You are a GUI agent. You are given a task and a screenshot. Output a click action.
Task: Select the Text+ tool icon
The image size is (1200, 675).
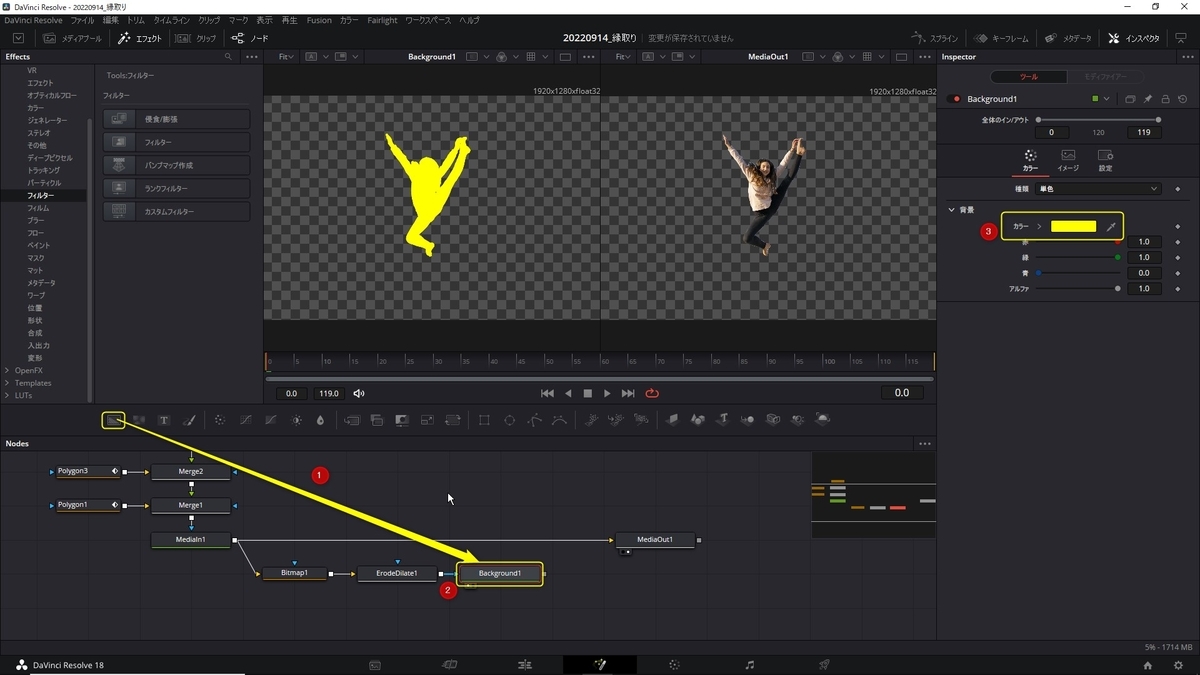(164, 420)
